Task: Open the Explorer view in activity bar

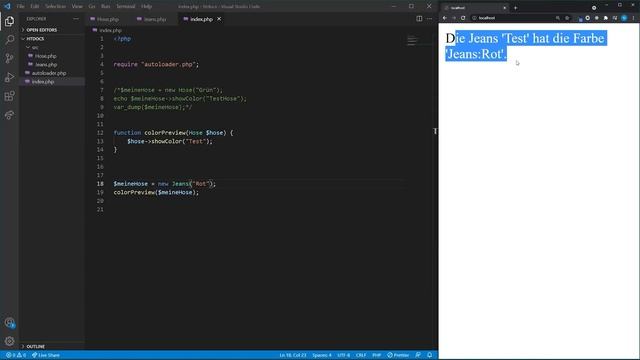Action: (9, 21)
